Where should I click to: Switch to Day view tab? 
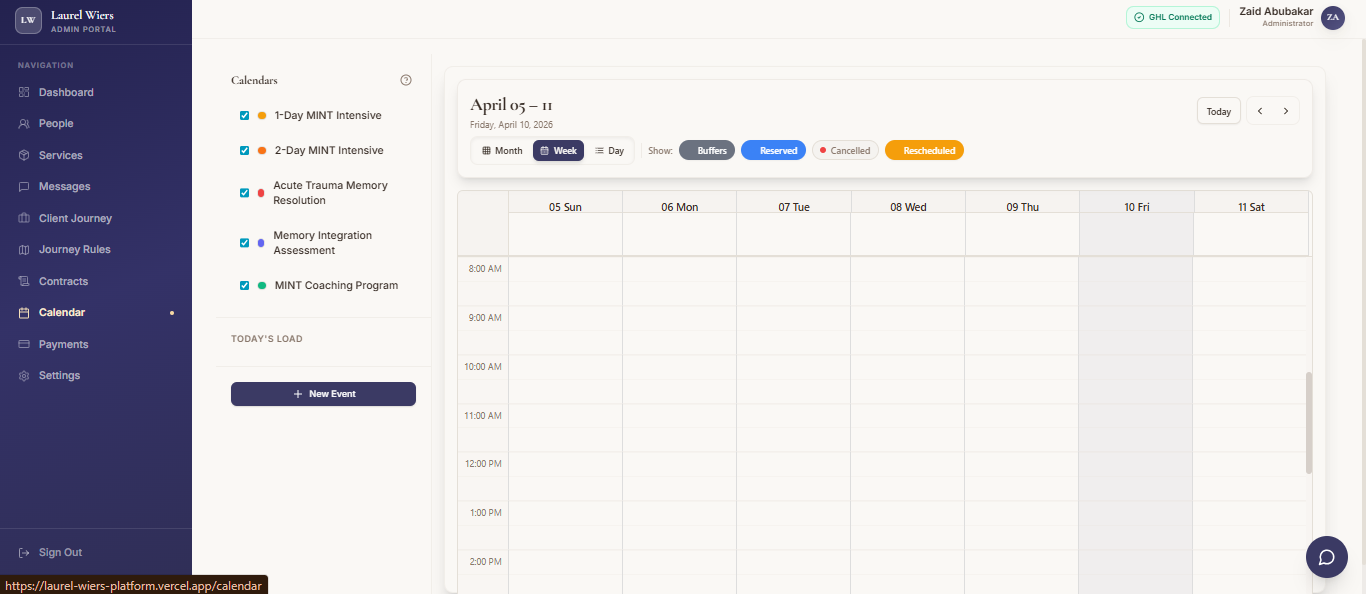click(609, 151)
